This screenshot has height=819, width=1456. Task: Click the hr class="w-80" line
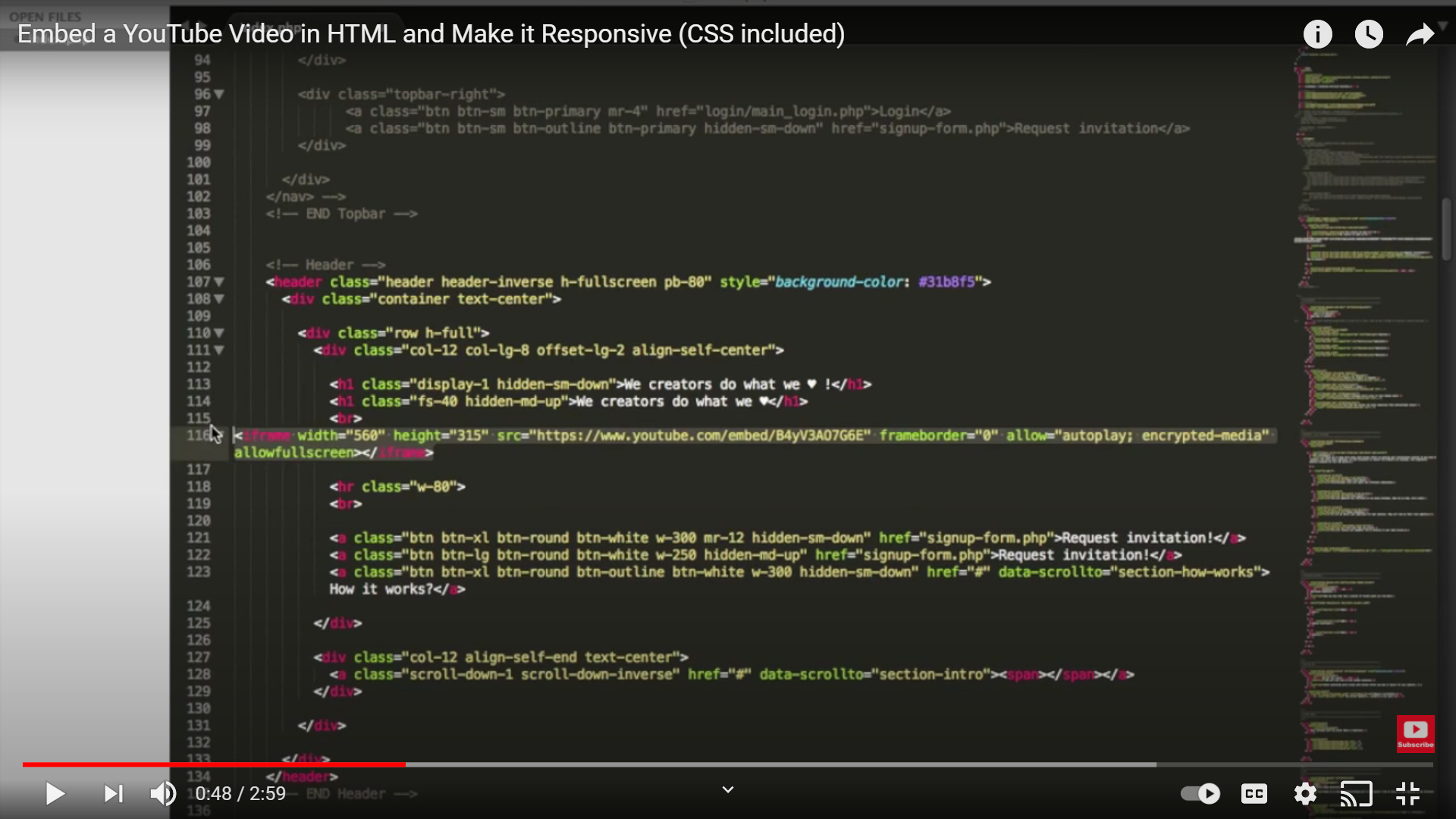point(397,487)
